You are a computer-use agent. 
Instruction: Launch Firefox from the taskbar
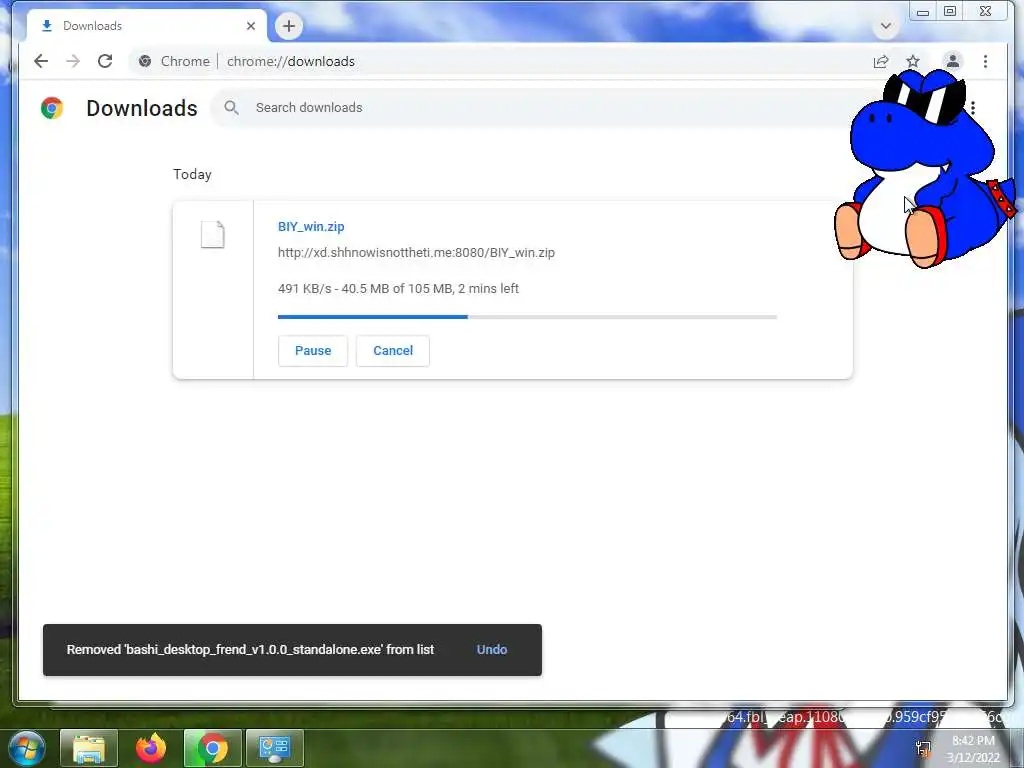151,748
